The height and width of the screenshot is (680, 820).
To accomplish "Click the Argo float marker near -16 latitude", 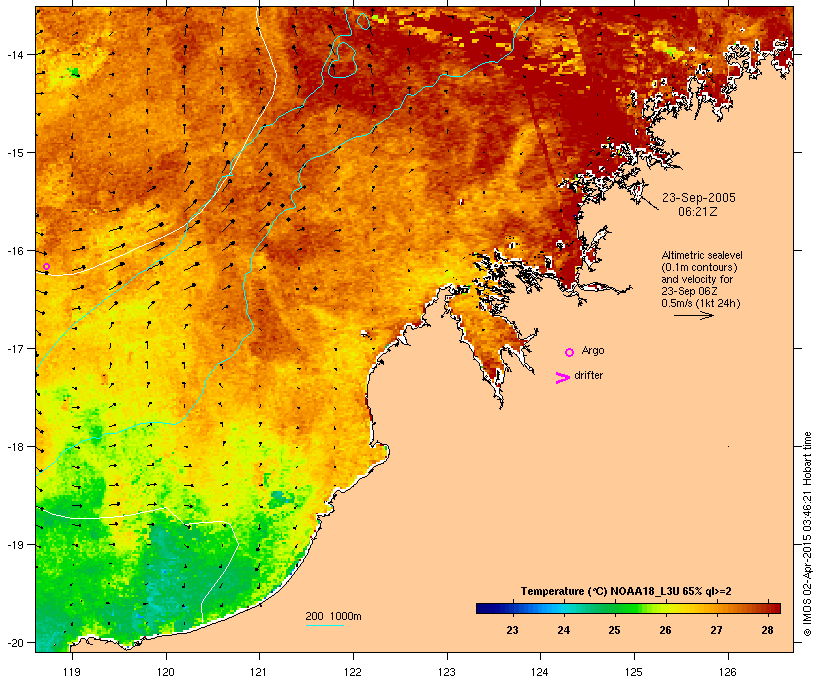I will (46, 267).
